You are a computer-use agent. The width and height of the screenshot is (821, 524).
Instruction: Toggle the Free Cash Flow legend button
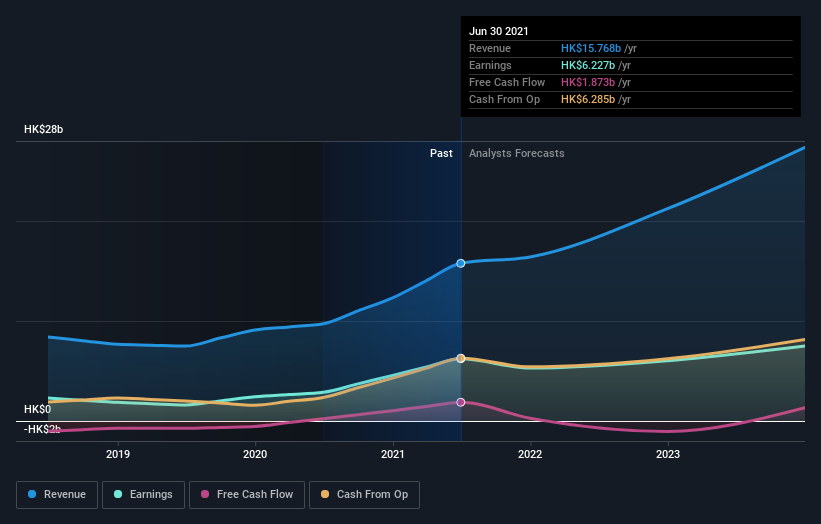[x=247, y=495]
